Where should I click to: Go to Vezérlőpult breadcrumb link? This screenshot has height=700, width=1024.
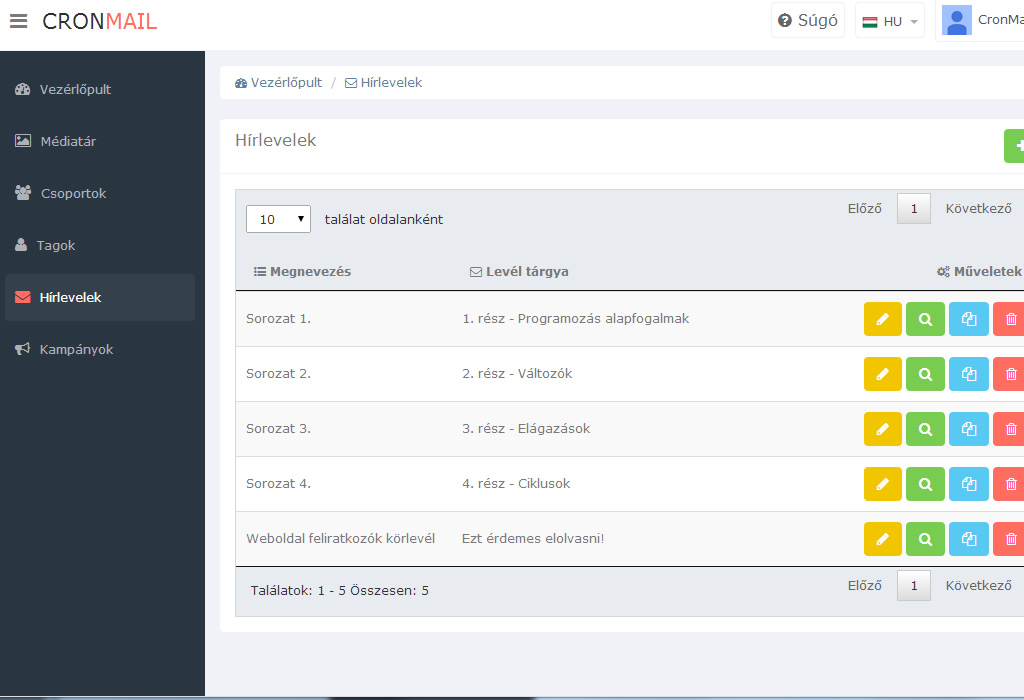(x=278, y=83)
